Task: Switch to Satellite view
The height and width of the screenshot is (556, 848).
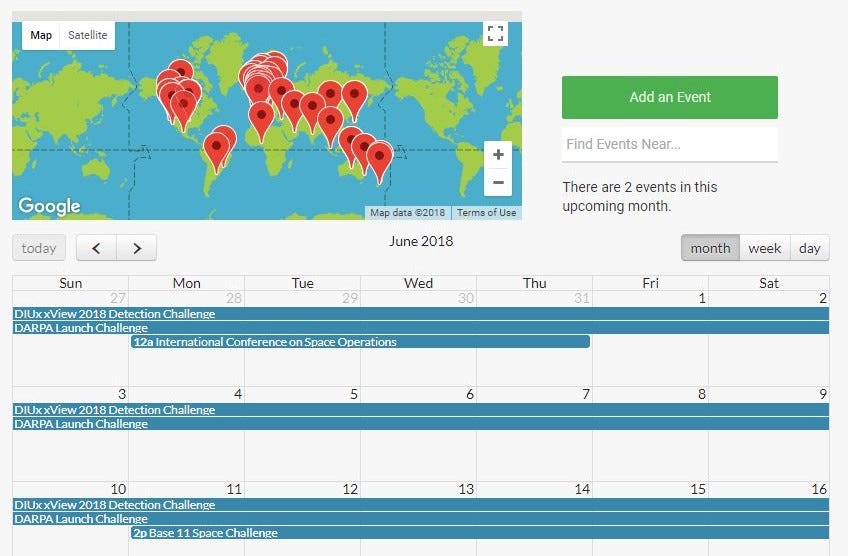Action: tap(88, 35)
